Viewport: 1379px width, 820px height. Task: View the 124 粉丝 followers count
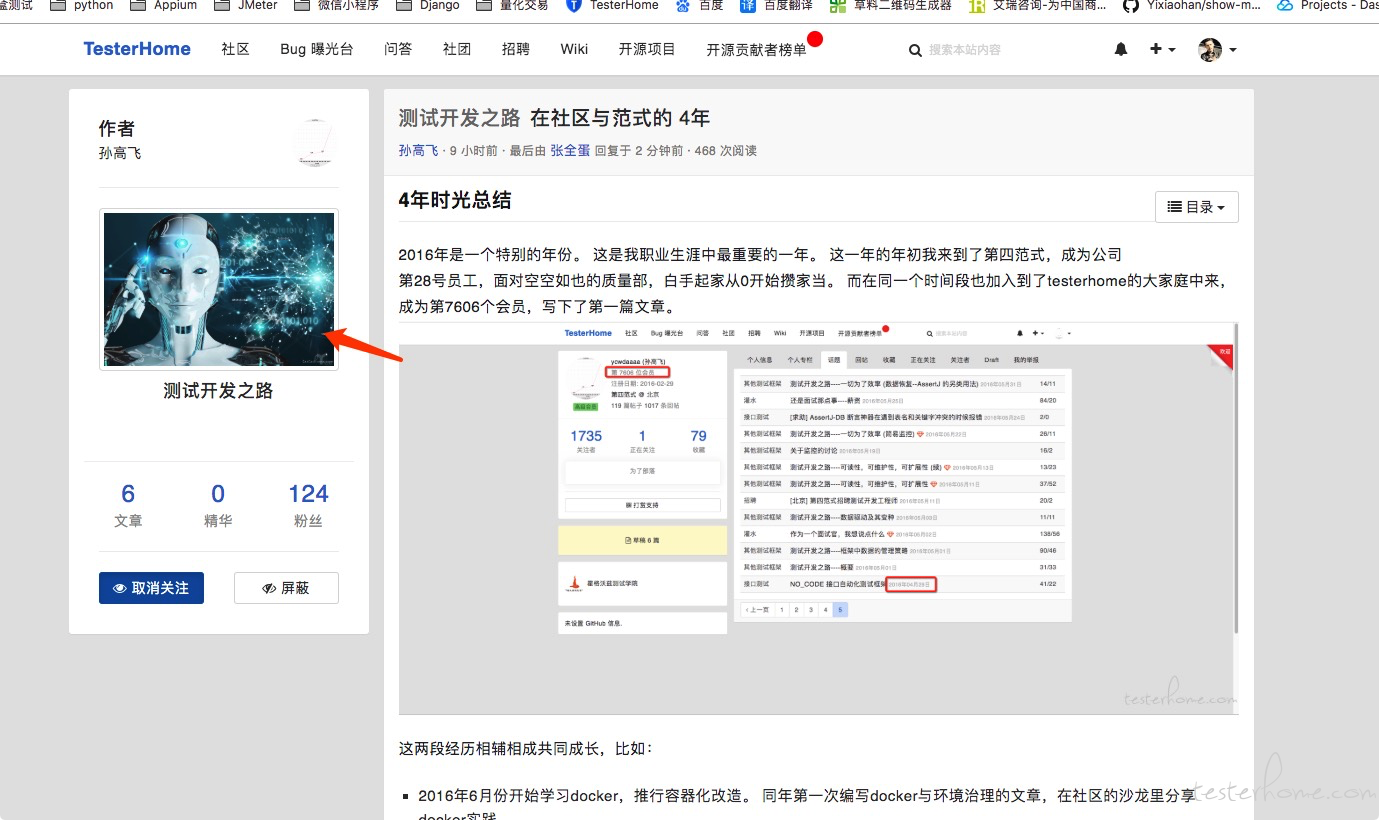click(308, 505)
